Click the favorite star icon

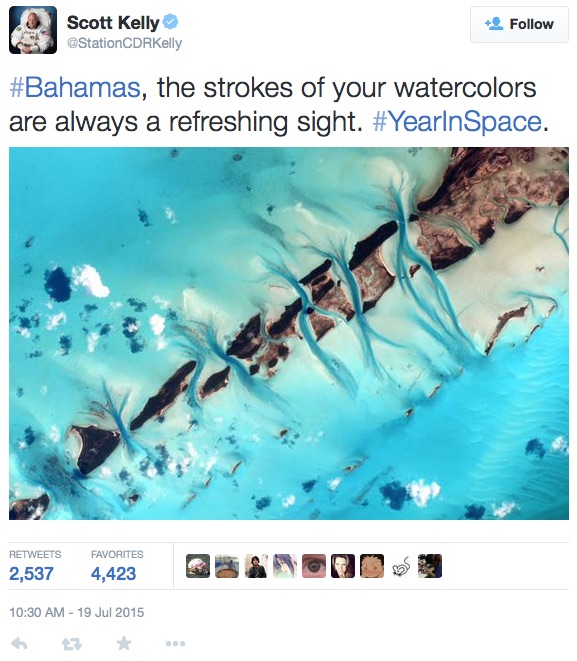tap(123, 643)
